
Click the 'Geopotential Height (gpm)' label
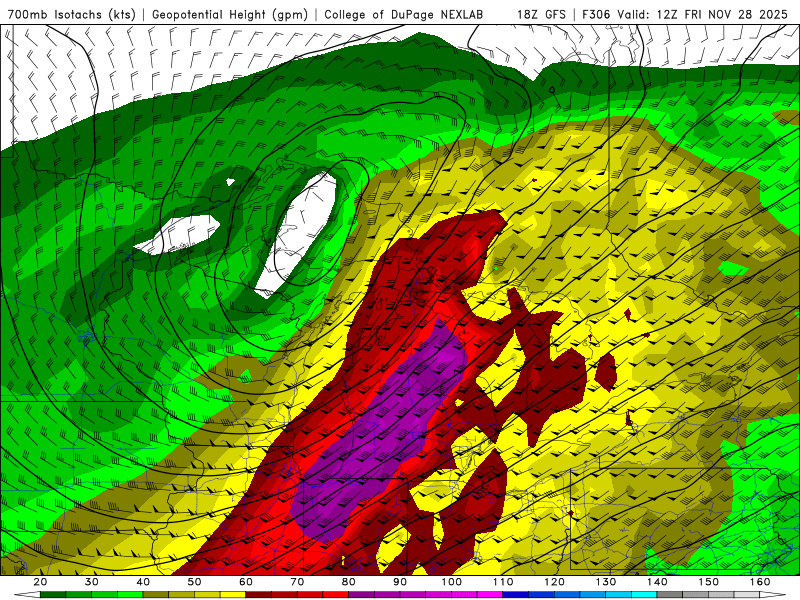point(230,15)
